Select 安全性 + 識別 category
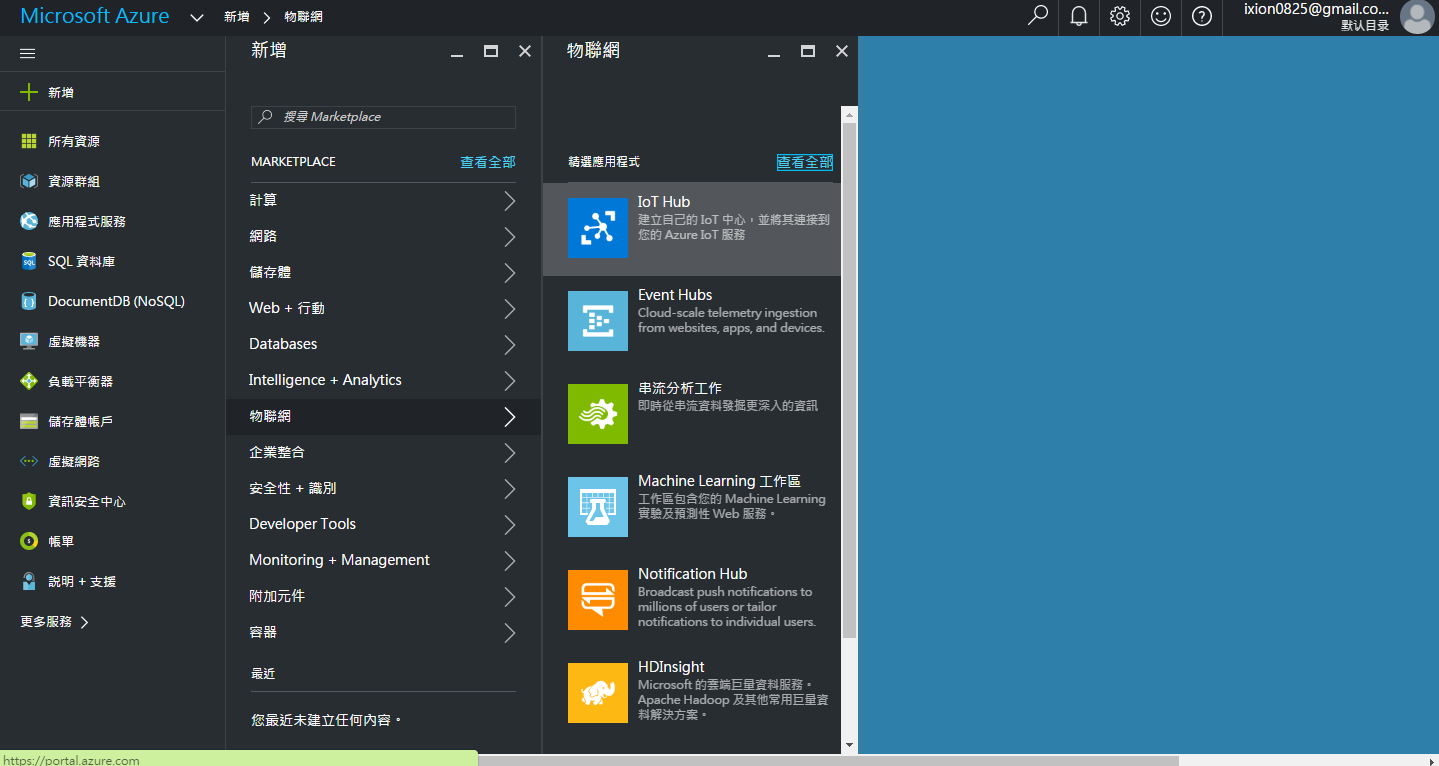Image resolution: width=1439 pixels, height=766 pixels. click(x=383, y=488)
